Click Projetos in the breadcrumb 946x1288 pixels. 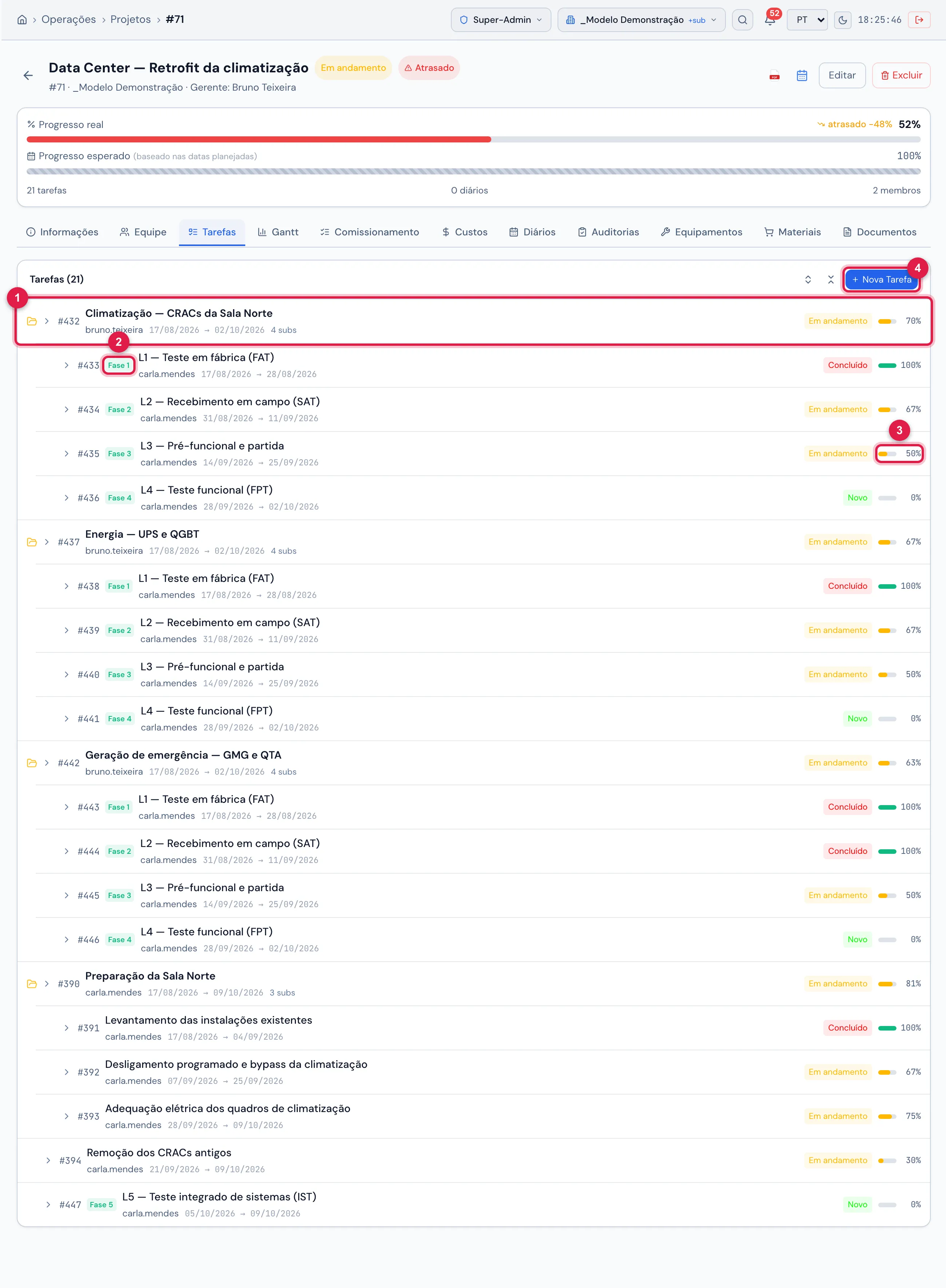click(x=131, y=19)
